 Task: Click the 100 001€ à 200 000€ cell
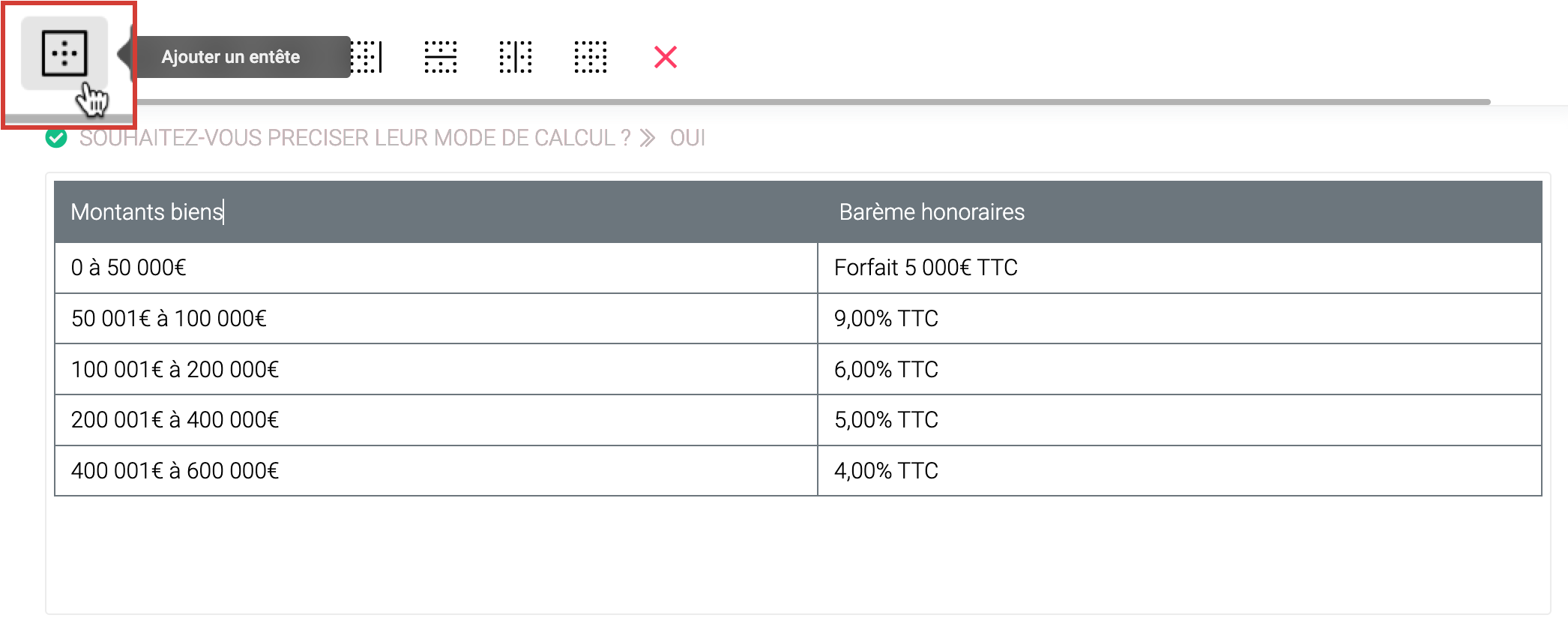[x=175, y=370]
